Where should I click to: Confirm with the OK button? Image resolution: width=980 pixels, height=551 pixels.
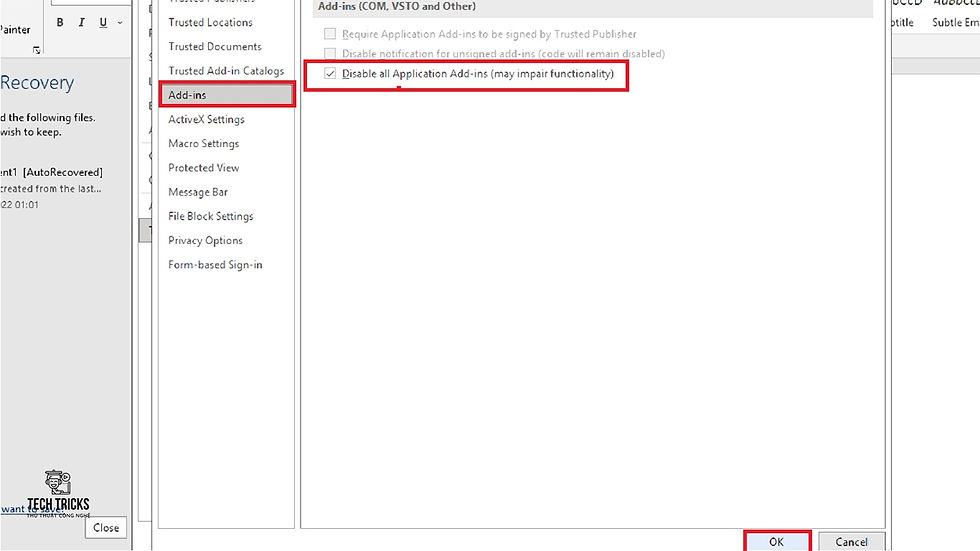(x=777, y=542)
